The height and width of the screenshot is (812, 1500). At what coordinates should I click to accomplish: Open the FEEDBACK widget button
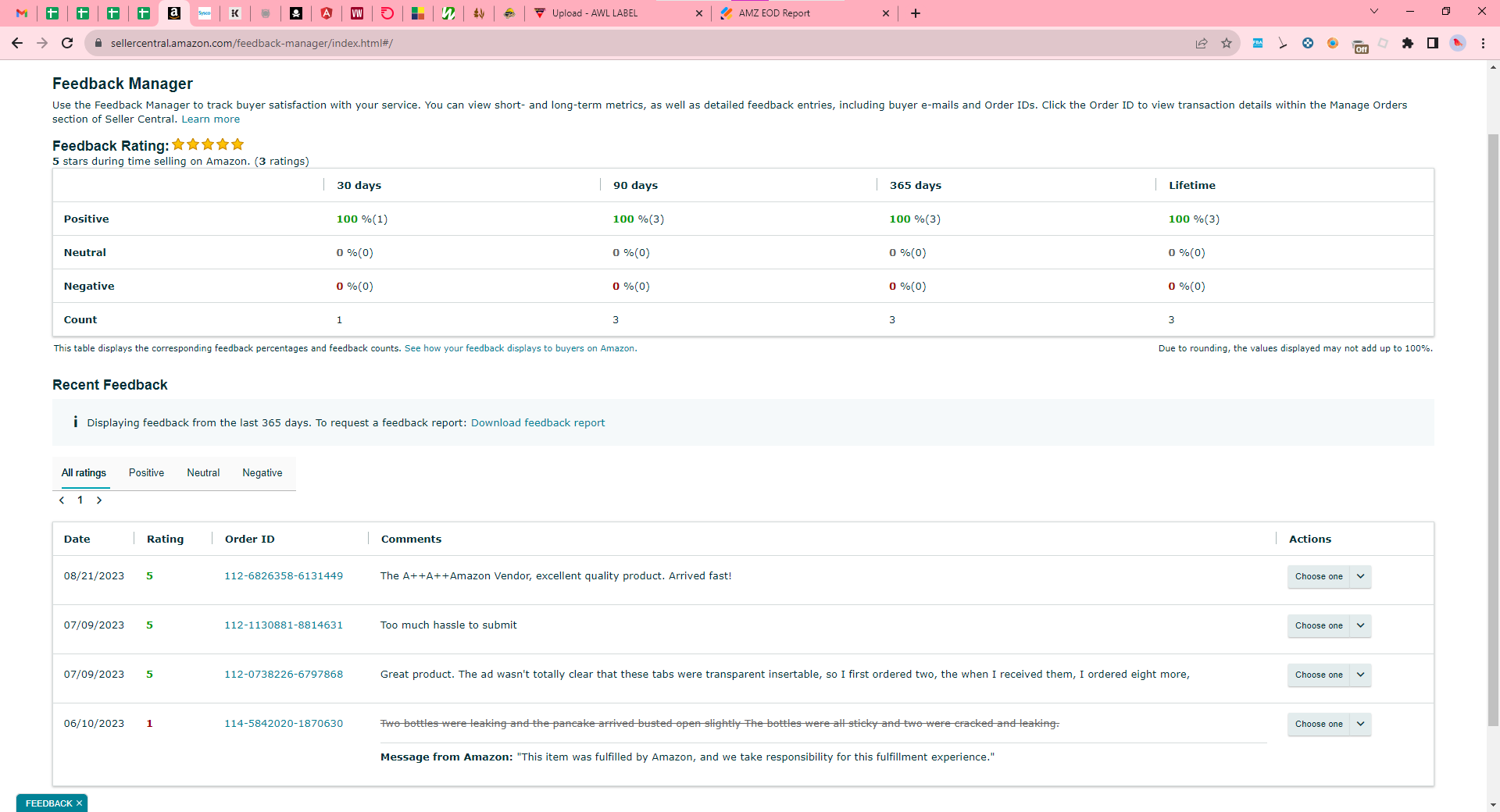coord(48,803)
